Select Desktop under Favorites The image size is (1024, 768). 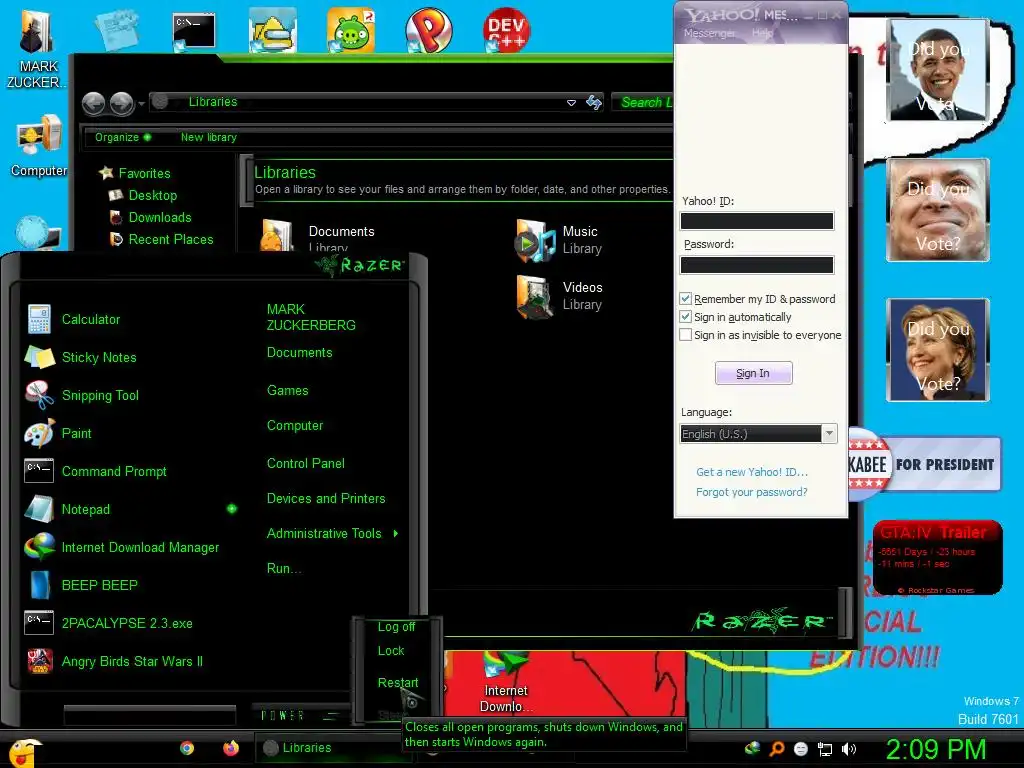[x=144, y=195]
